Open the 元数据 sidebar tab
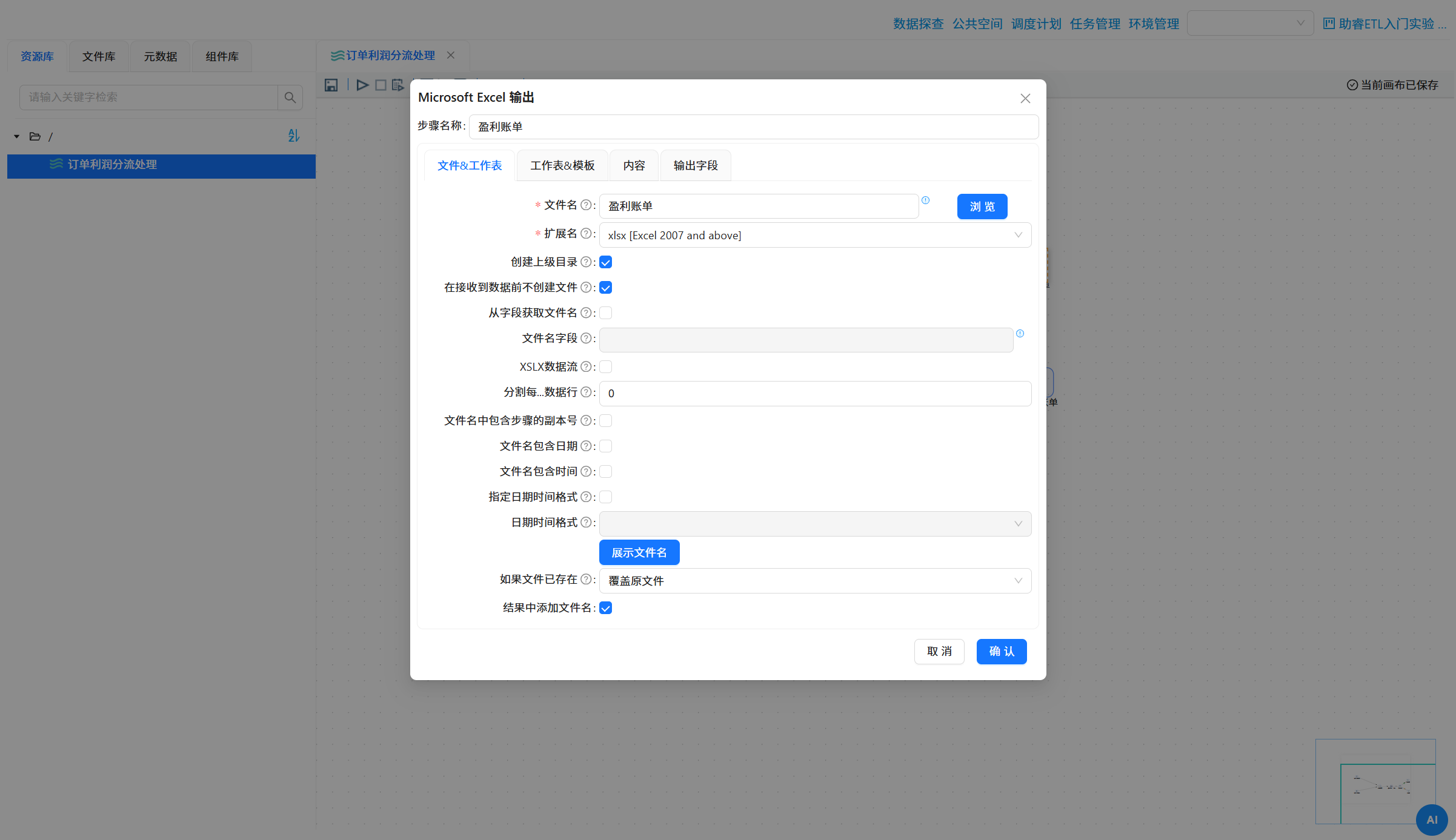This screenshot has width=1456, height=840. (161, 56)
